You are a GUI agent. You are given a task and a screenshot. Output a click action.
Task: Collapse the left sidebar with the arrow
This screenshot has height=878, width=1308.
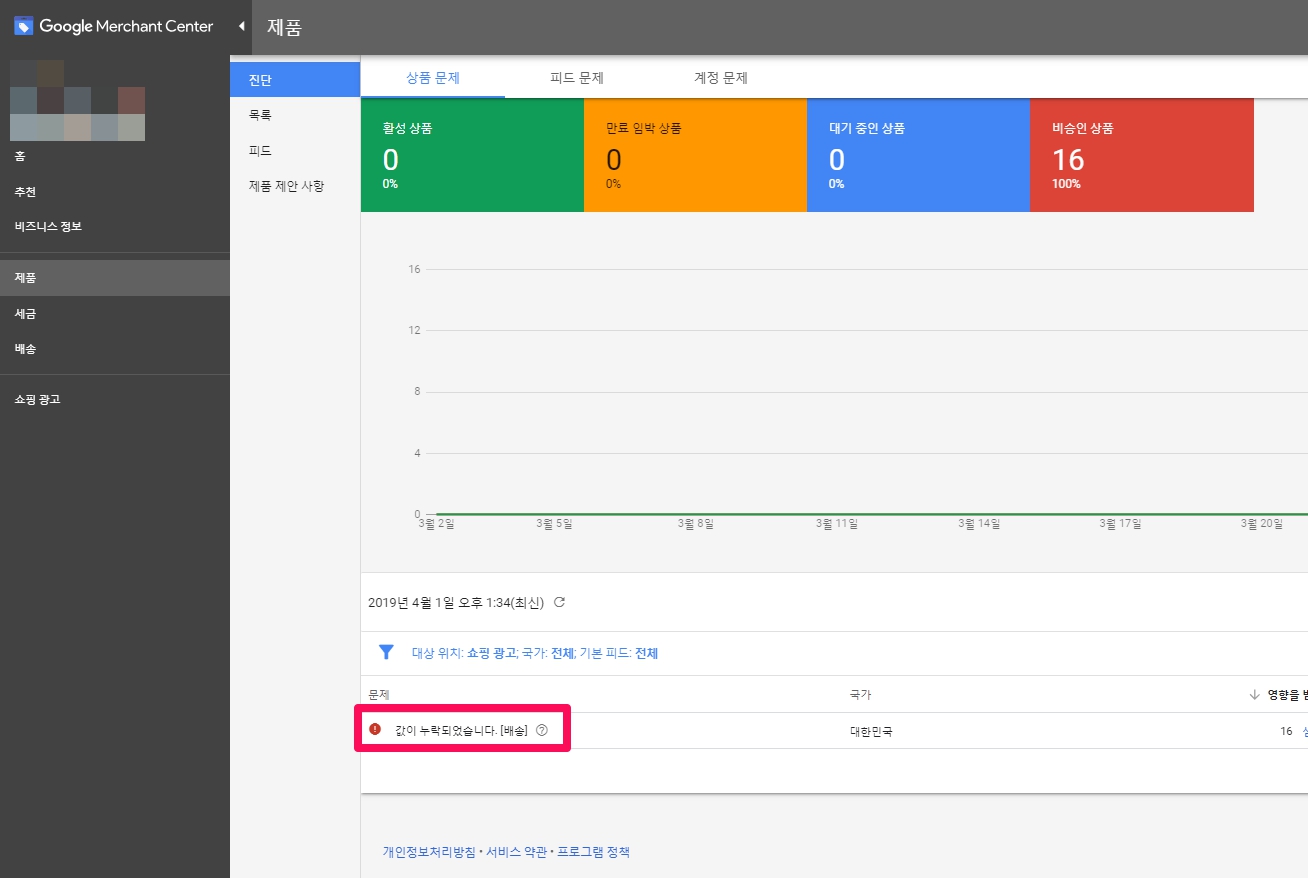coord(241,26)
